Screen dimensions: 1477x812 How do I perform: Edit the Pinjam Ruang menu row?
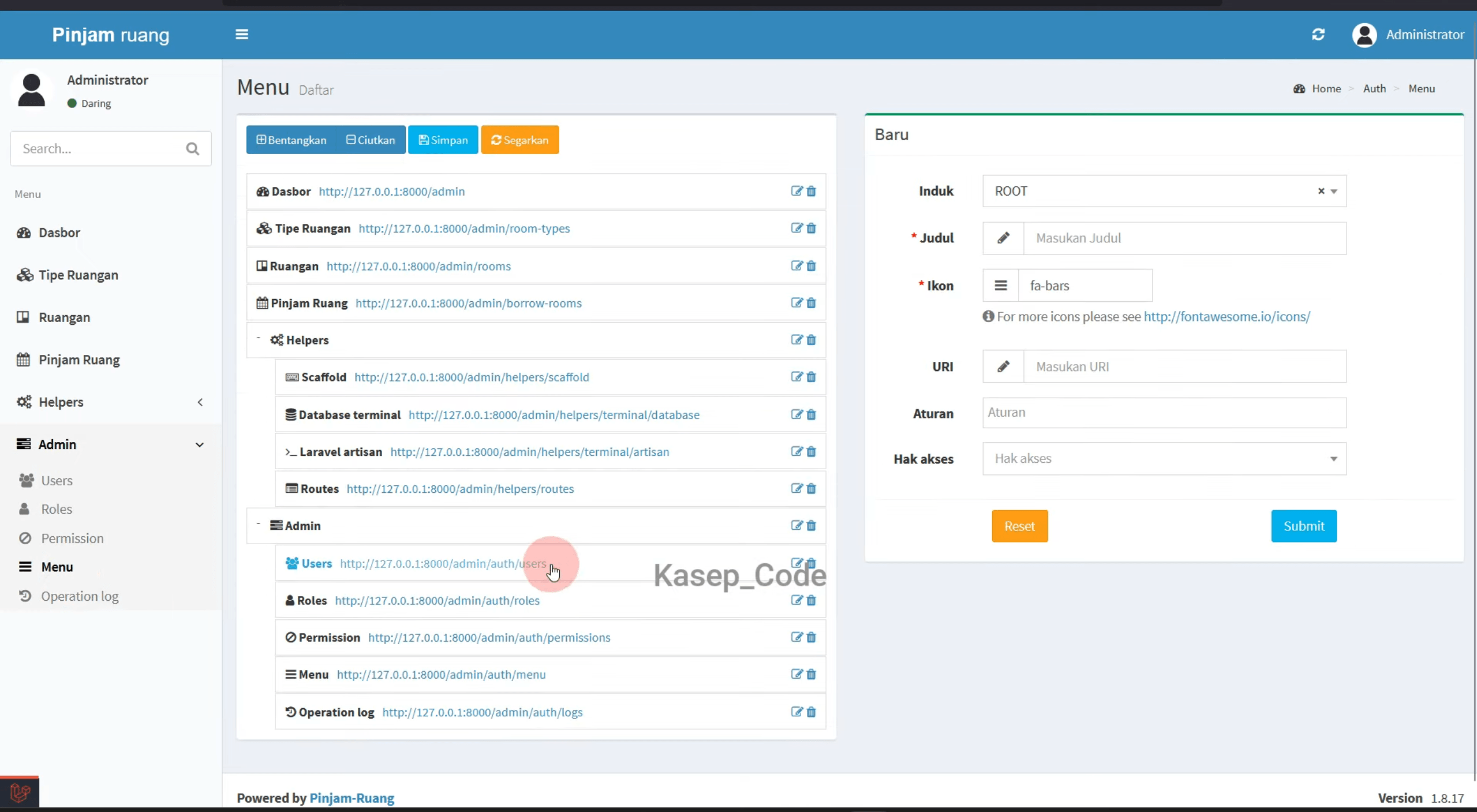point(797,303)
